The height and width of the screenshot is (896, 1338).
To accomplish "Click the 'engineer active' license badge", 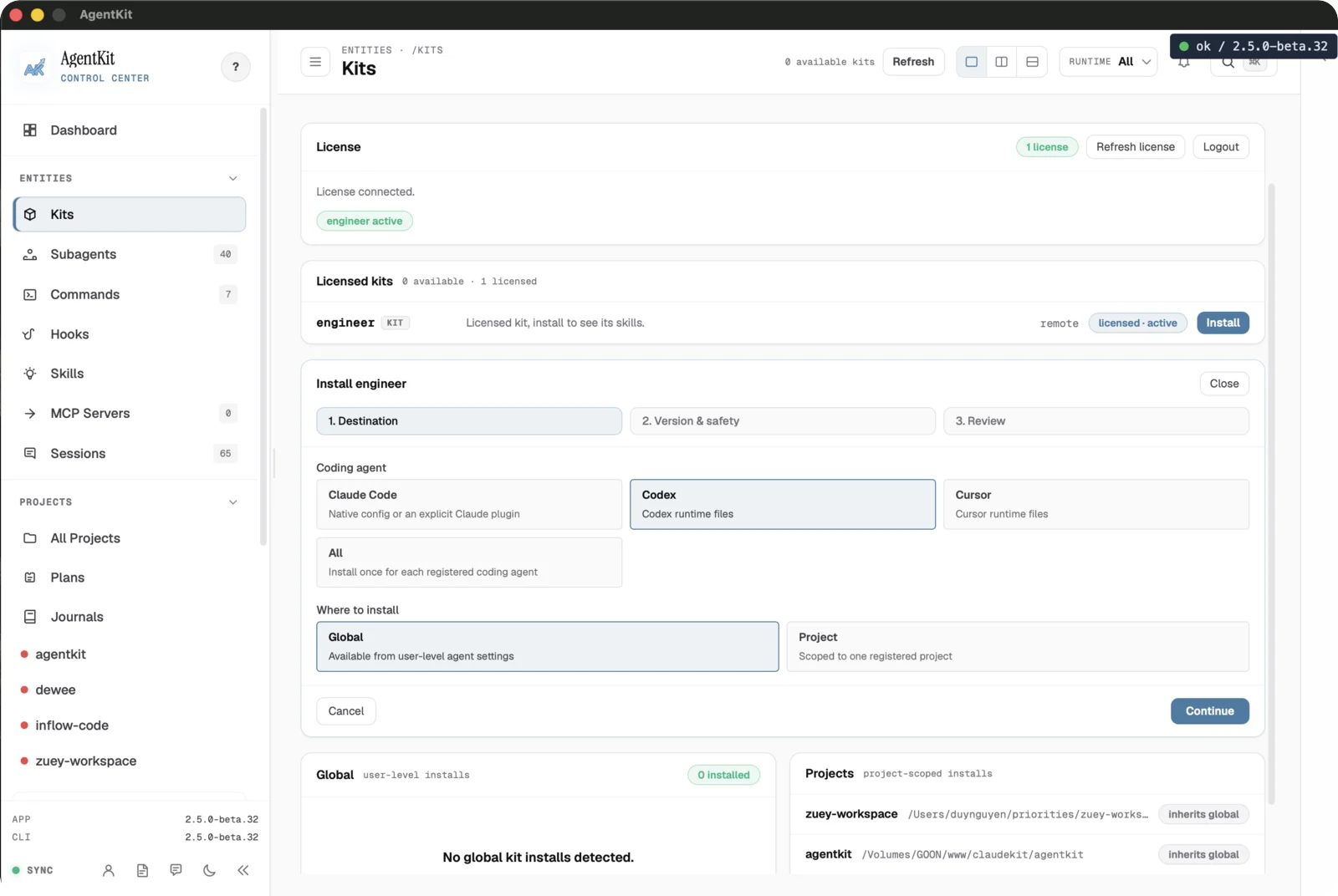I will click(x=365, y=221).
